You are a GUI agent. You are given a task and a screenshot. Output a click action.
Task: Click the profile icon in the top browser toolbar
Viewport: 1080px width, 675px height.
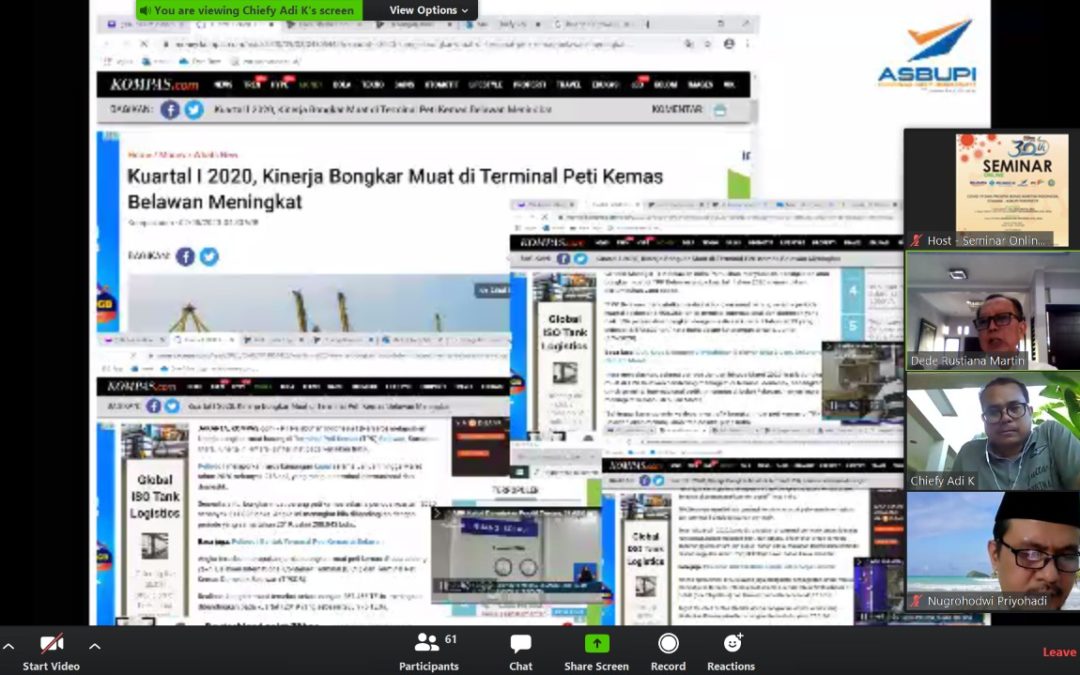tap(729, 43)
